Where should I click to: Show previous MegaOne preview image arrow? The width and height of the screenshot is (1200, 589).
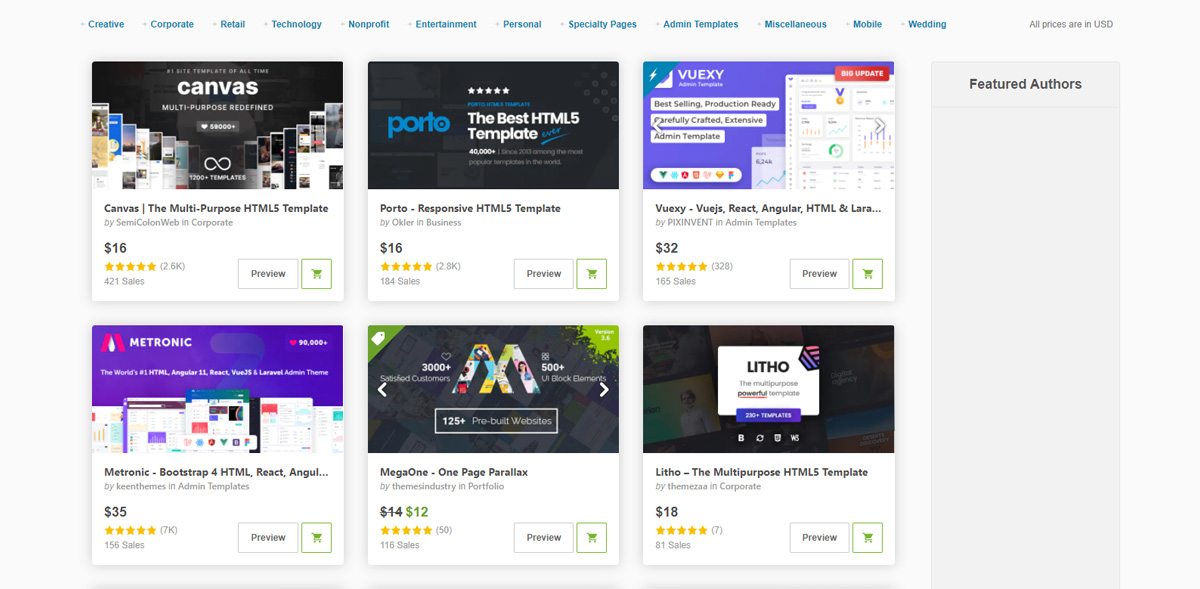tap(382, 390)
